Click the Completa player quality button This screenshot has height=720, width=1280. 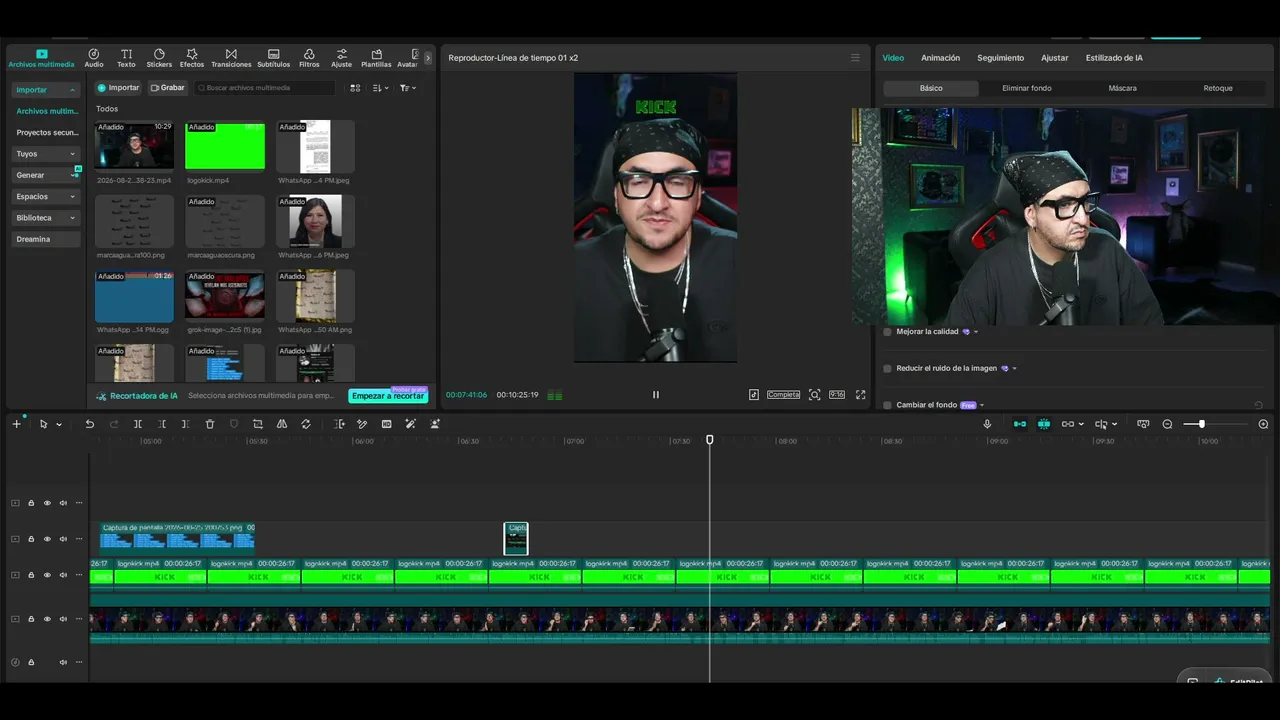(x=783, y=395)
